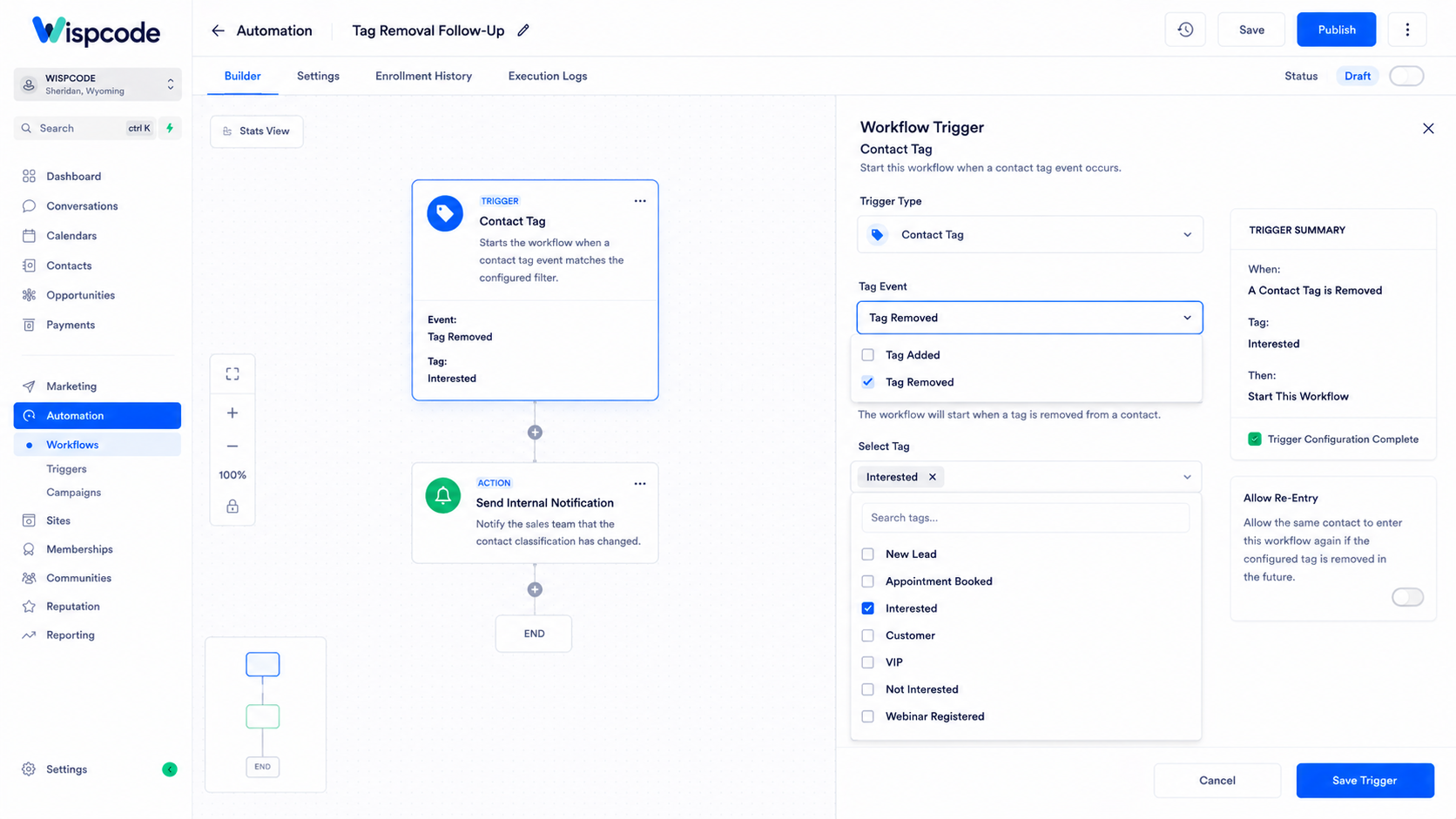Click the 100% zoom level
This screenshot has height=819, width=1456.
click(x=233, y=475)
